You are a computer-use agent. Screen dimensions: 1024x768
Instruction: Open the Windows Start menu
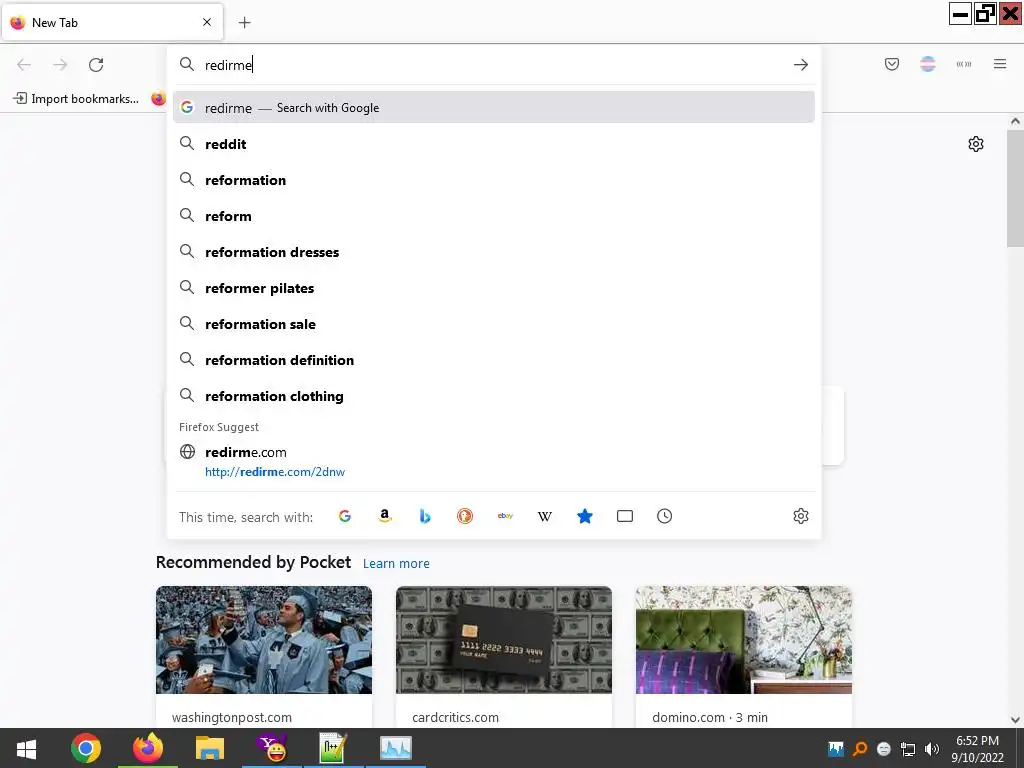click(x=26, y=748)
